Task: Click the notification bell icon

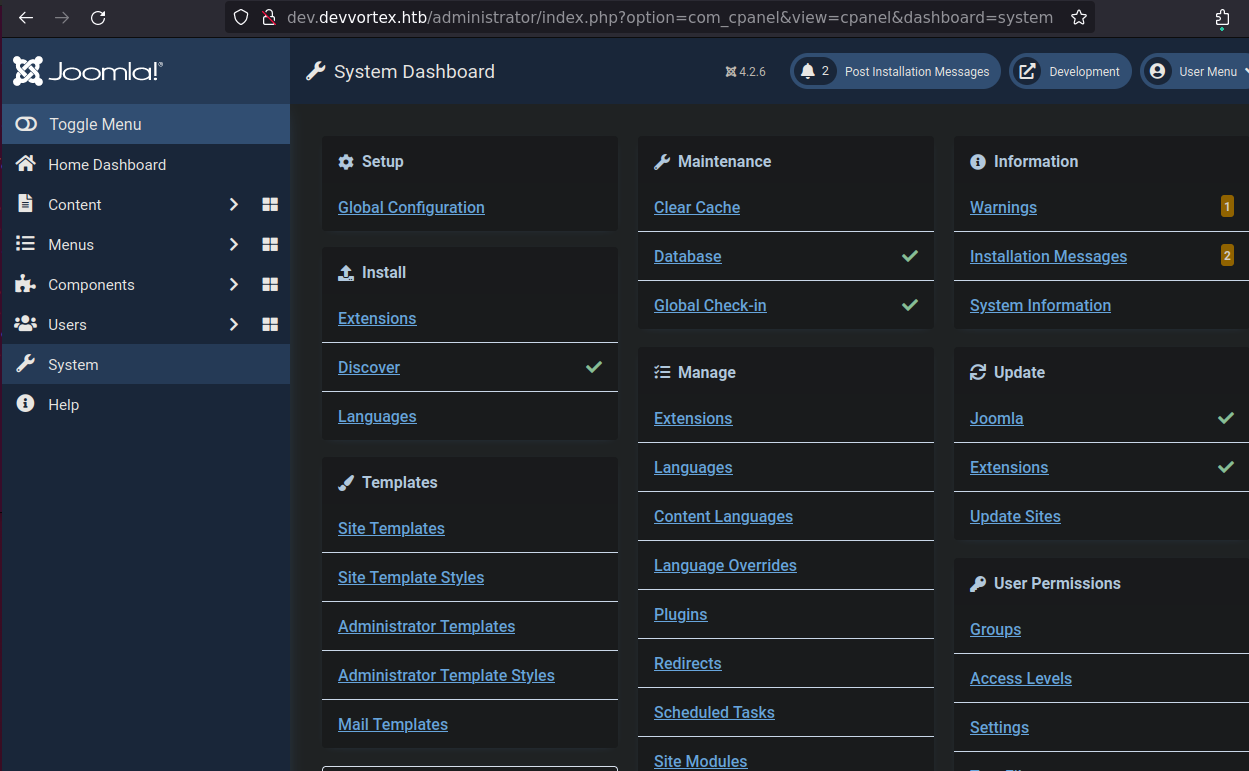Action: 808,71
